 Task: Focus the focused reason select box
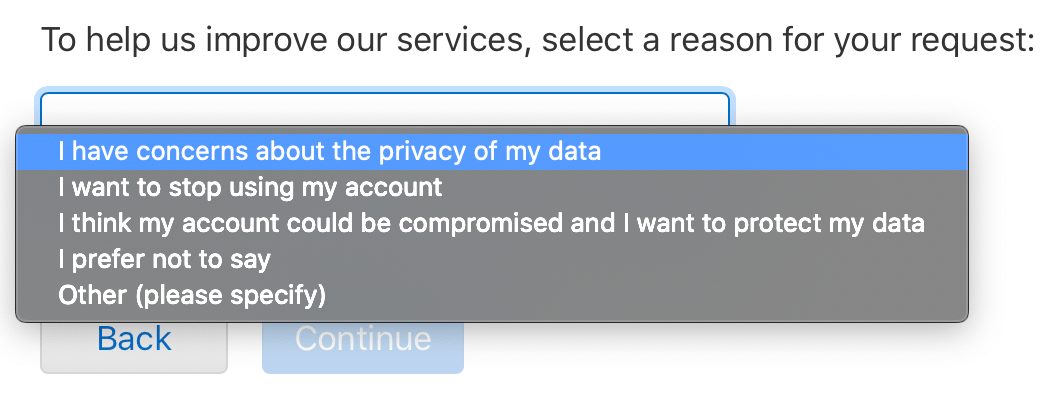pos(385,108)
